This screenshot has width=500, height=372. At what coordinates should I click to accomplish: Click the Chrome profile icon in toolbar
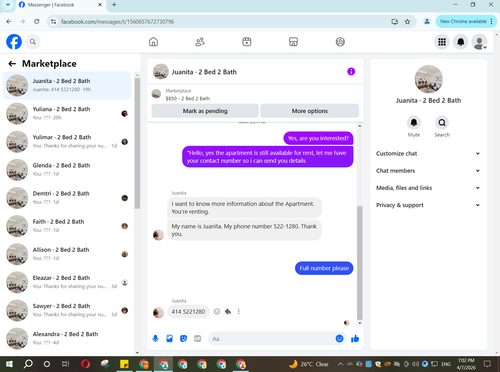pos(427,22)
